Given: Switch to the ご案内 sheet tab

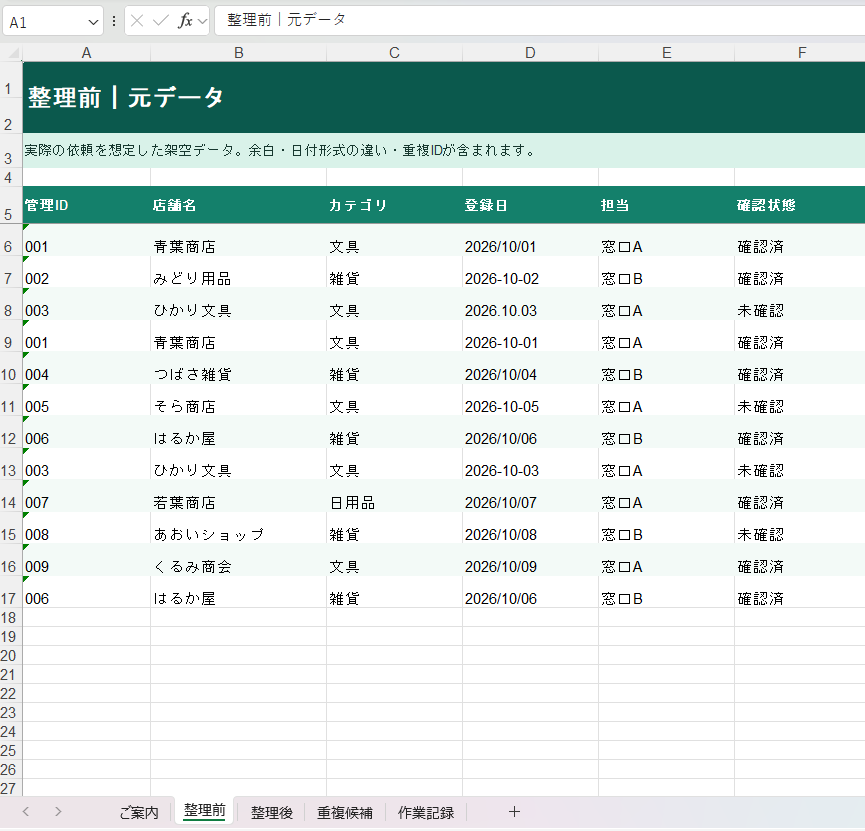Looking at the screenshot, I should pos(139,812).
